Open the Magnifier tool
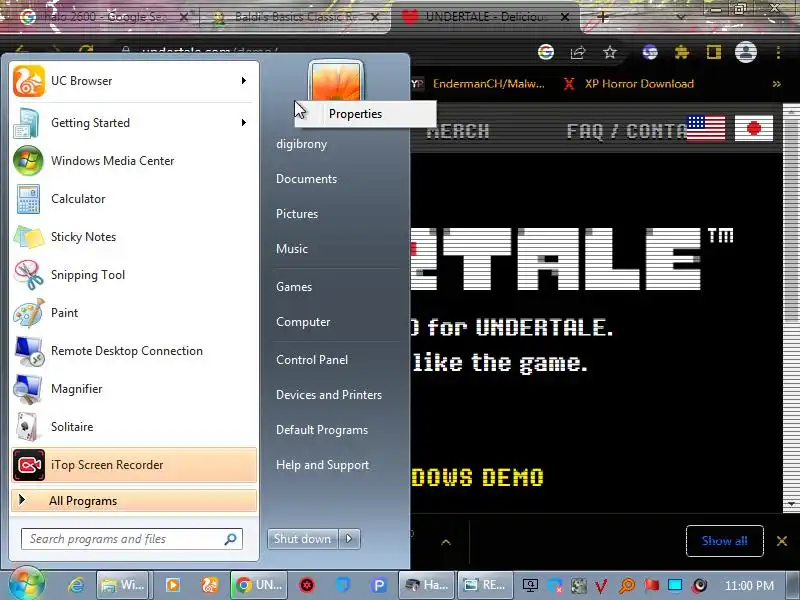 (x=133, y=389)
